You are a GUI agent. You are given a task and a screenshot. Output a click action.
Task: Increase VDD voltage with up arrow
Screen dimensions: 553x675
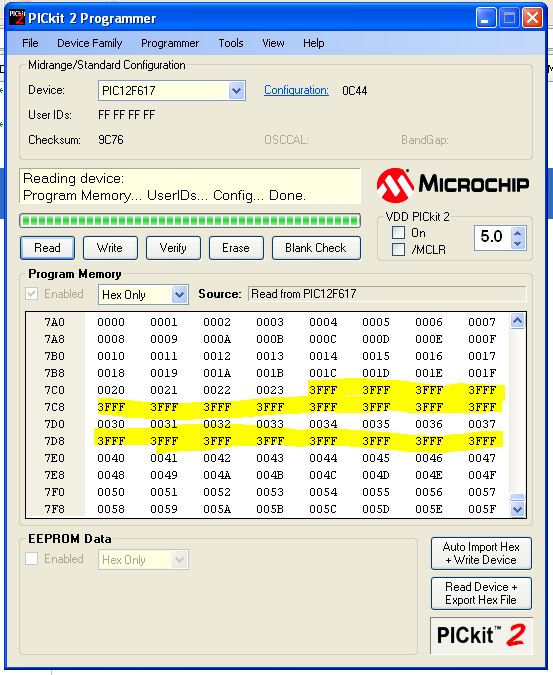pyautogui.click(x=517, y=233)
